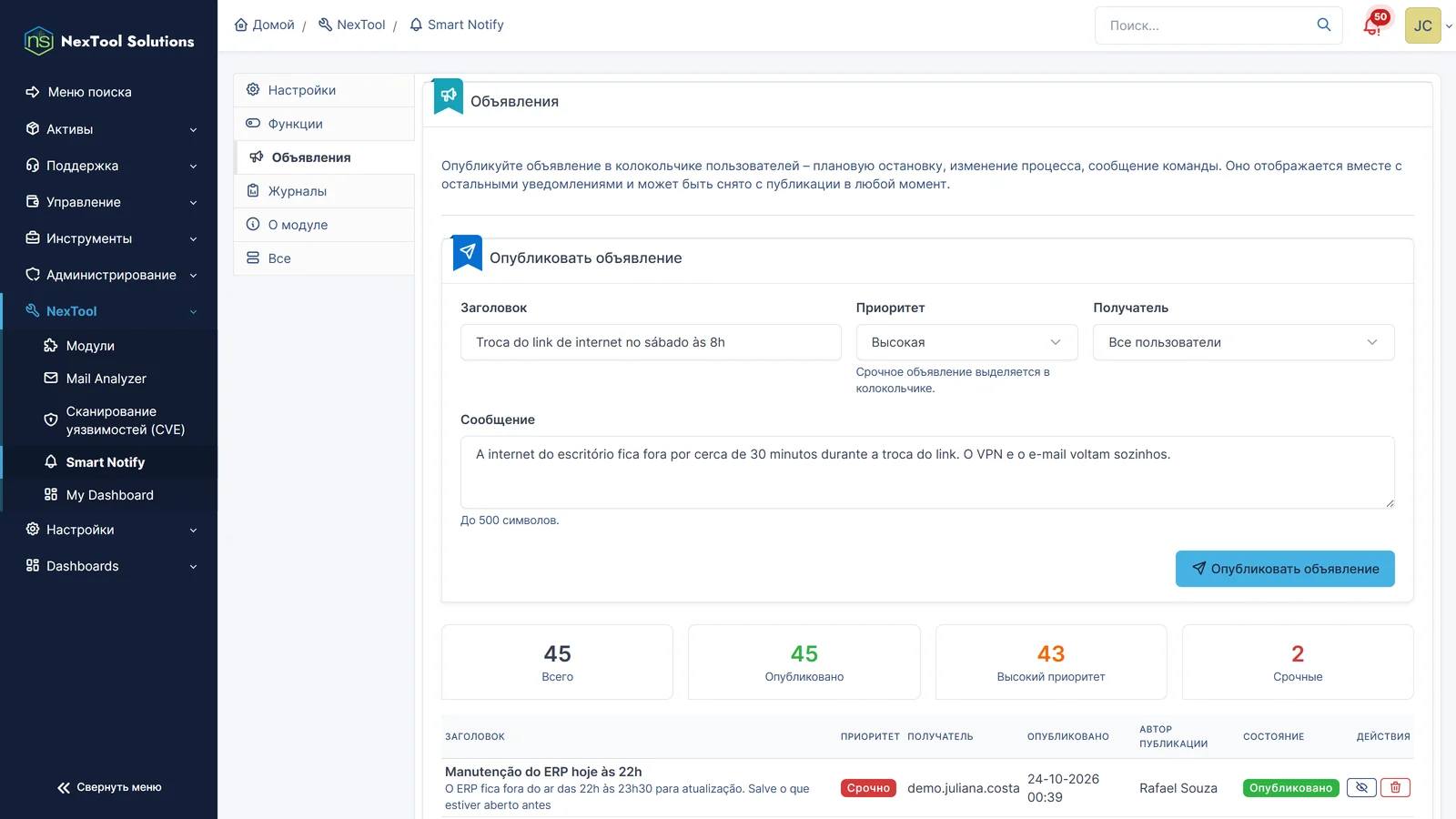Screen dimensions: 1456x819
Task: Open the Приоритет dropdown showing Высокая
Action: click(x=966, y=342)
